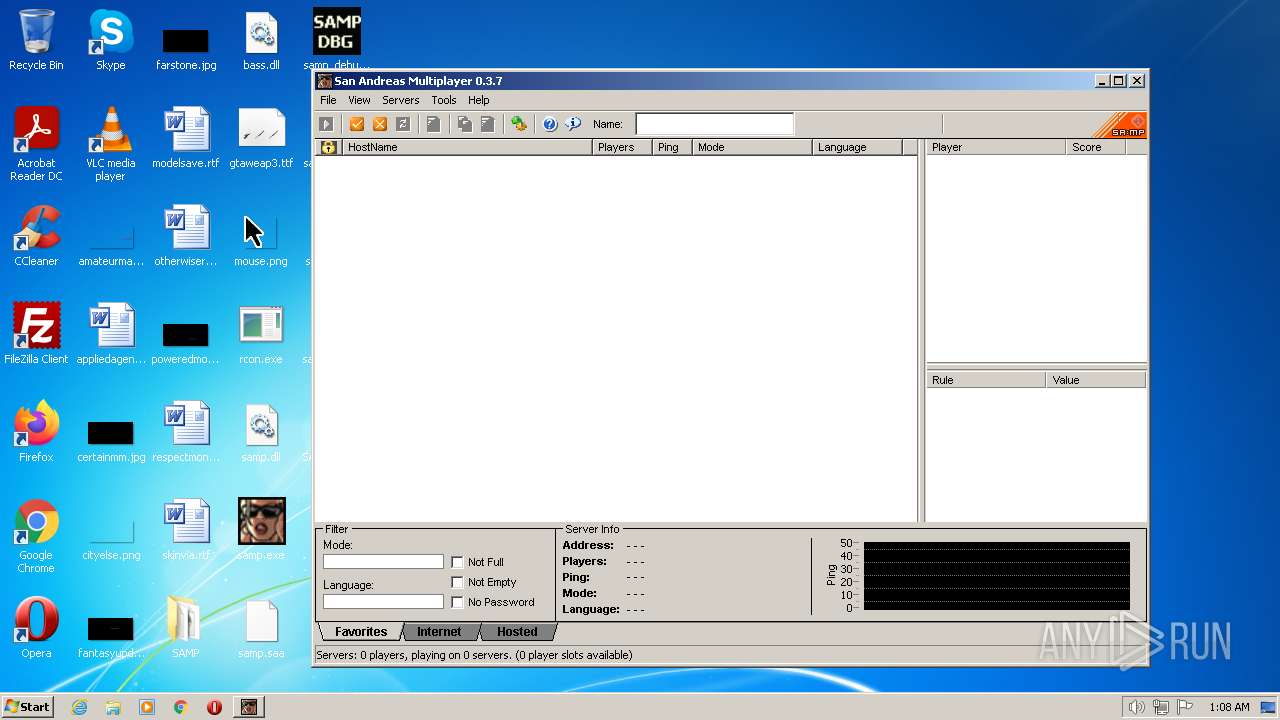Switch to the Favorites tab

click(x=361, y=632)
